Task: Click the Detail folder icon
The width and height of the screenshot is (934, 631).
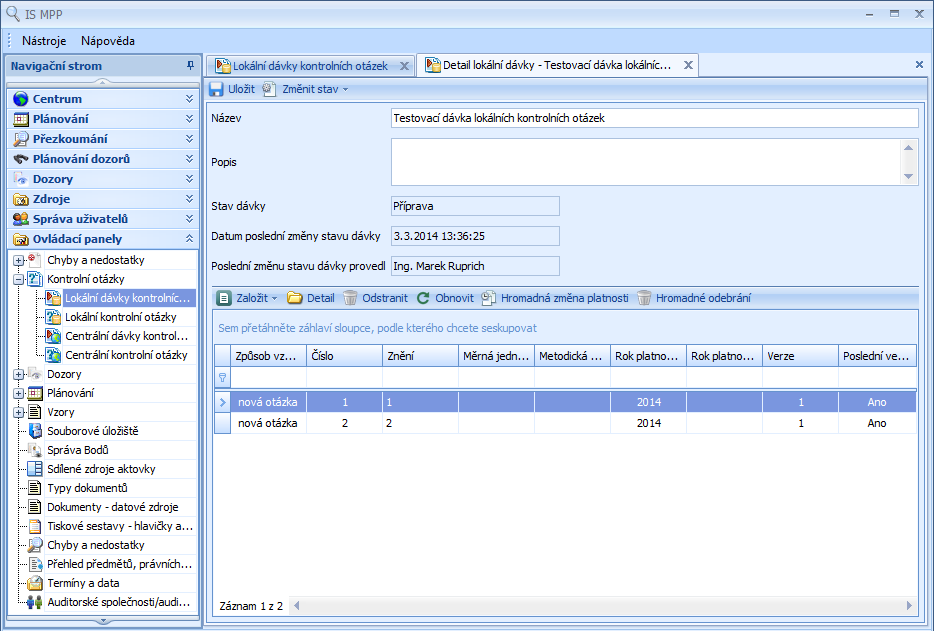Action: (x=295, y=298)
